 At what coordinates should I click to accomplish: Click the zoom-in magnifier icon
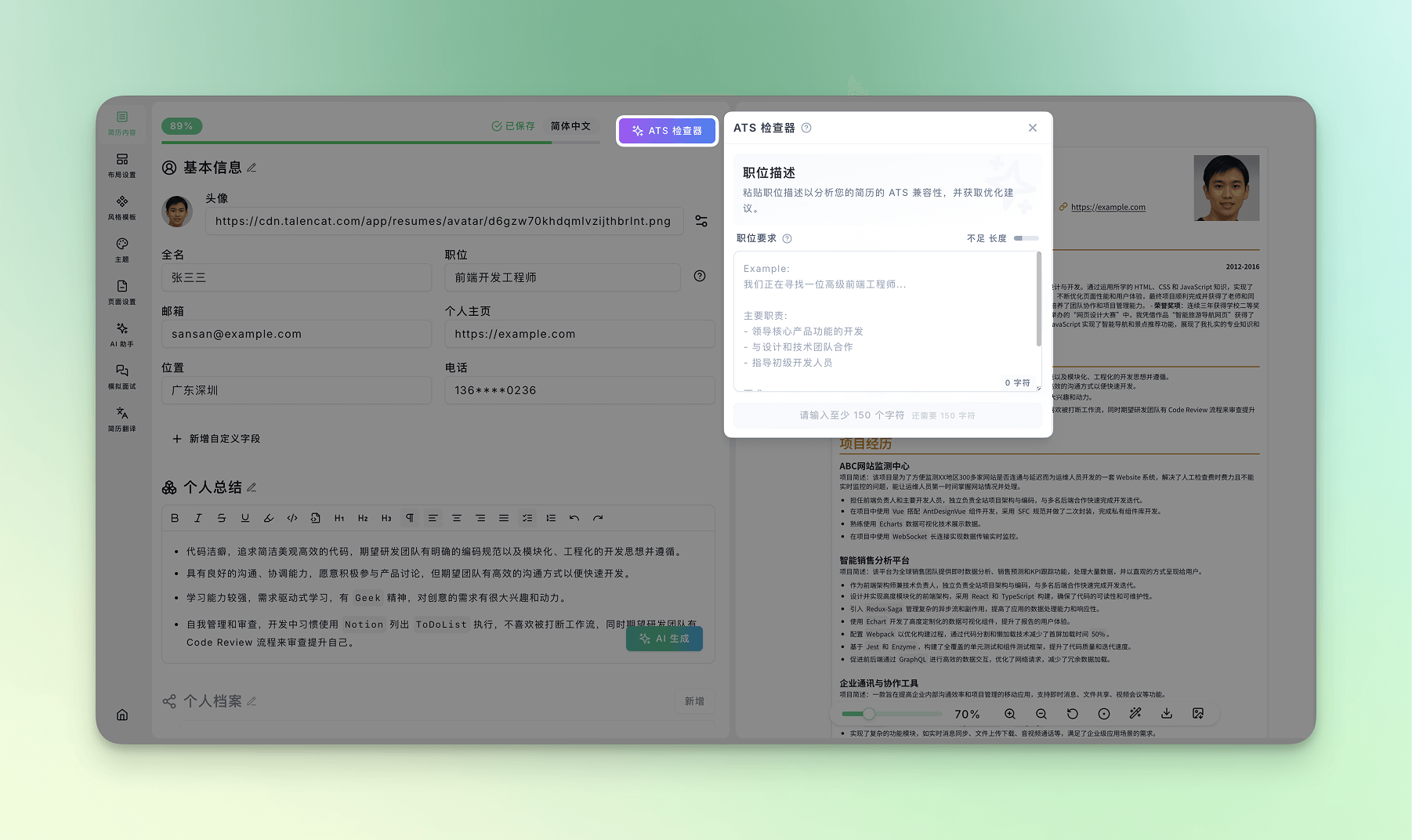coord(1010,714)
